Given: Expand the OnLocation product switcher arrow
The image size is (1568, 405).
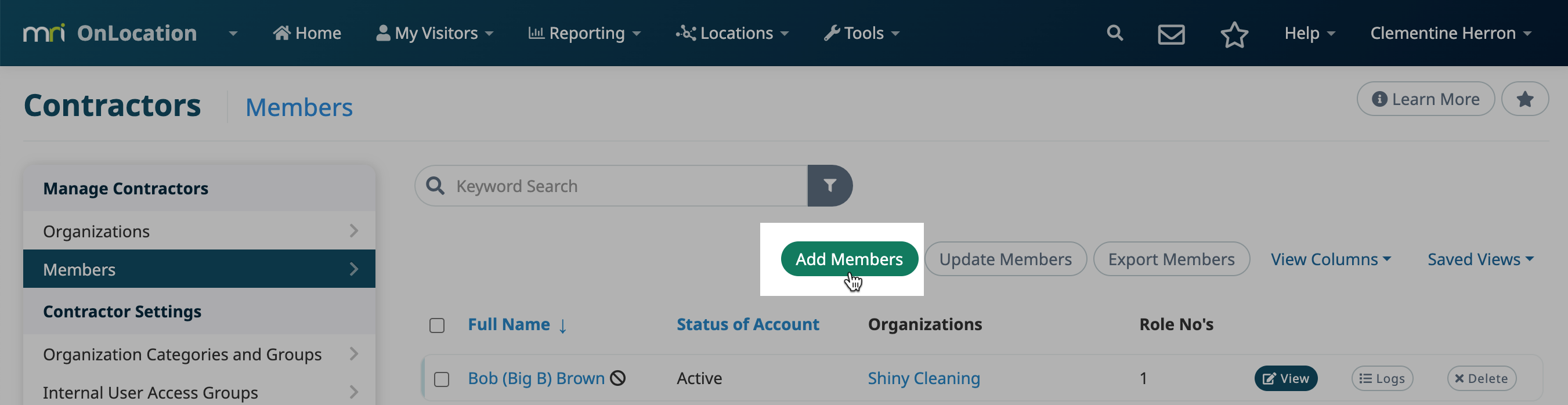Looking at the screenshot, I should (233, 34).
